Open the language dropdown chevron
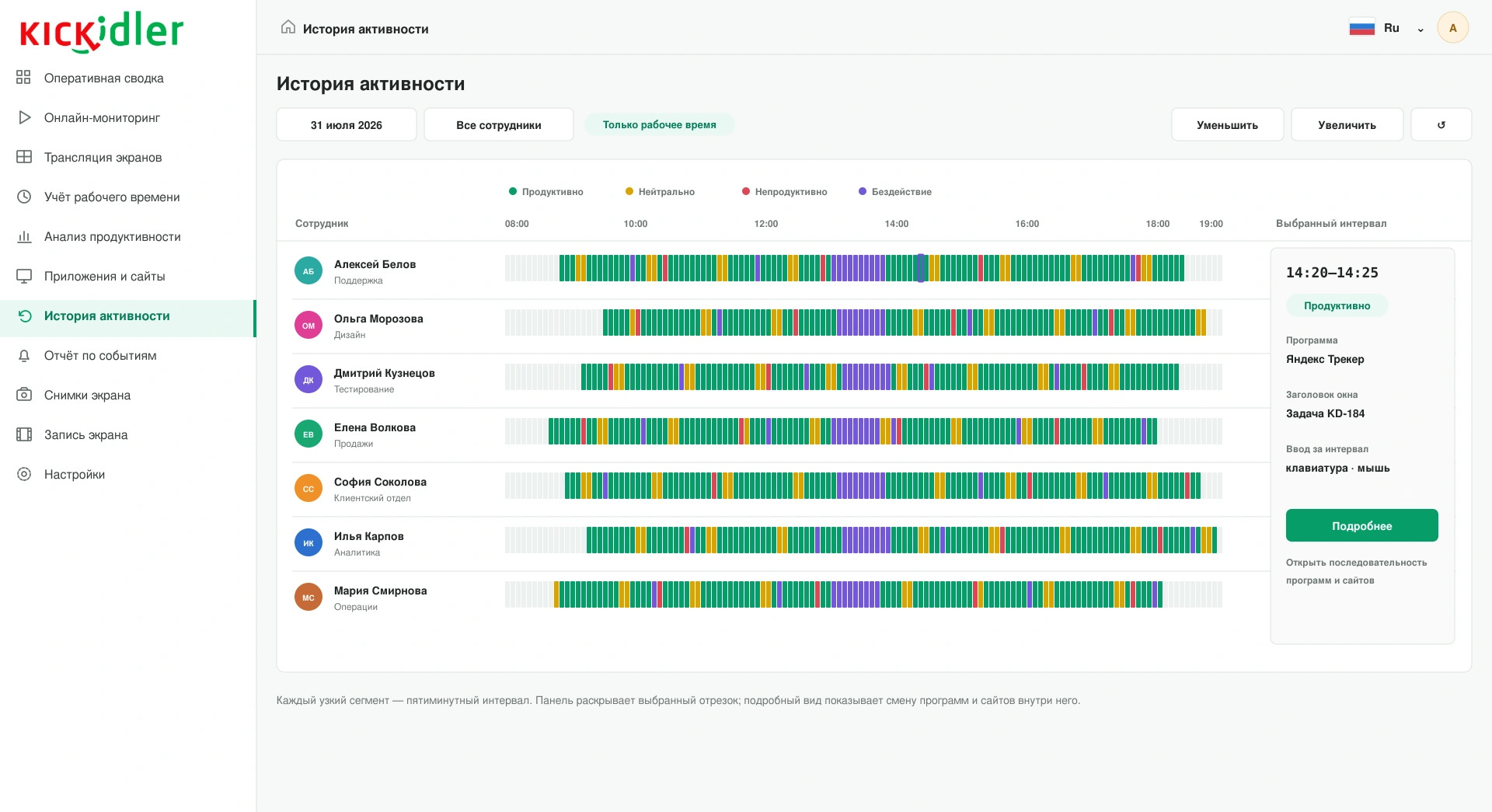 tap(1421, 30)
